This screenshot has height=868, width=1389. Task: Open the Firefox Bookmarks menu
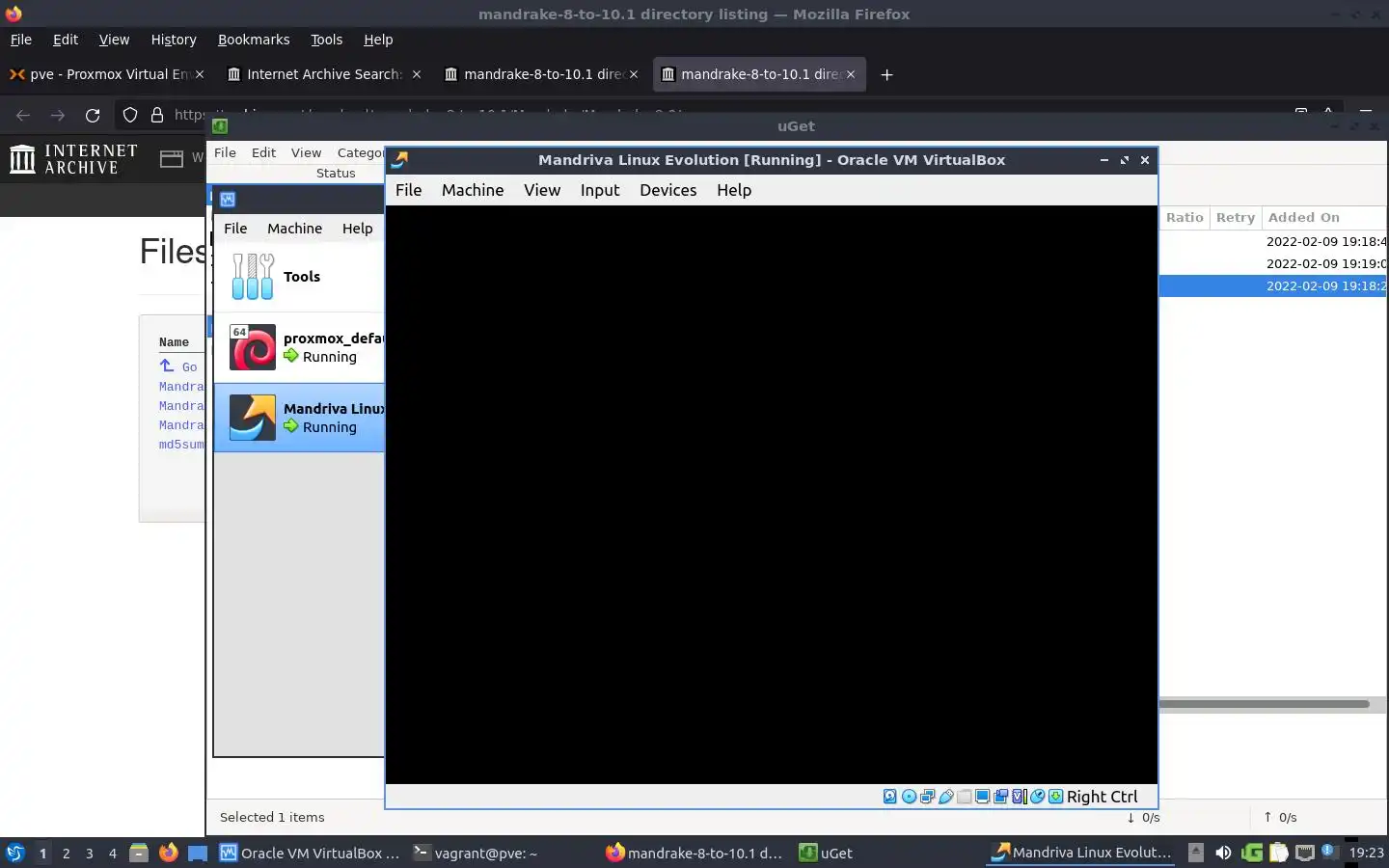pos(254,40)
